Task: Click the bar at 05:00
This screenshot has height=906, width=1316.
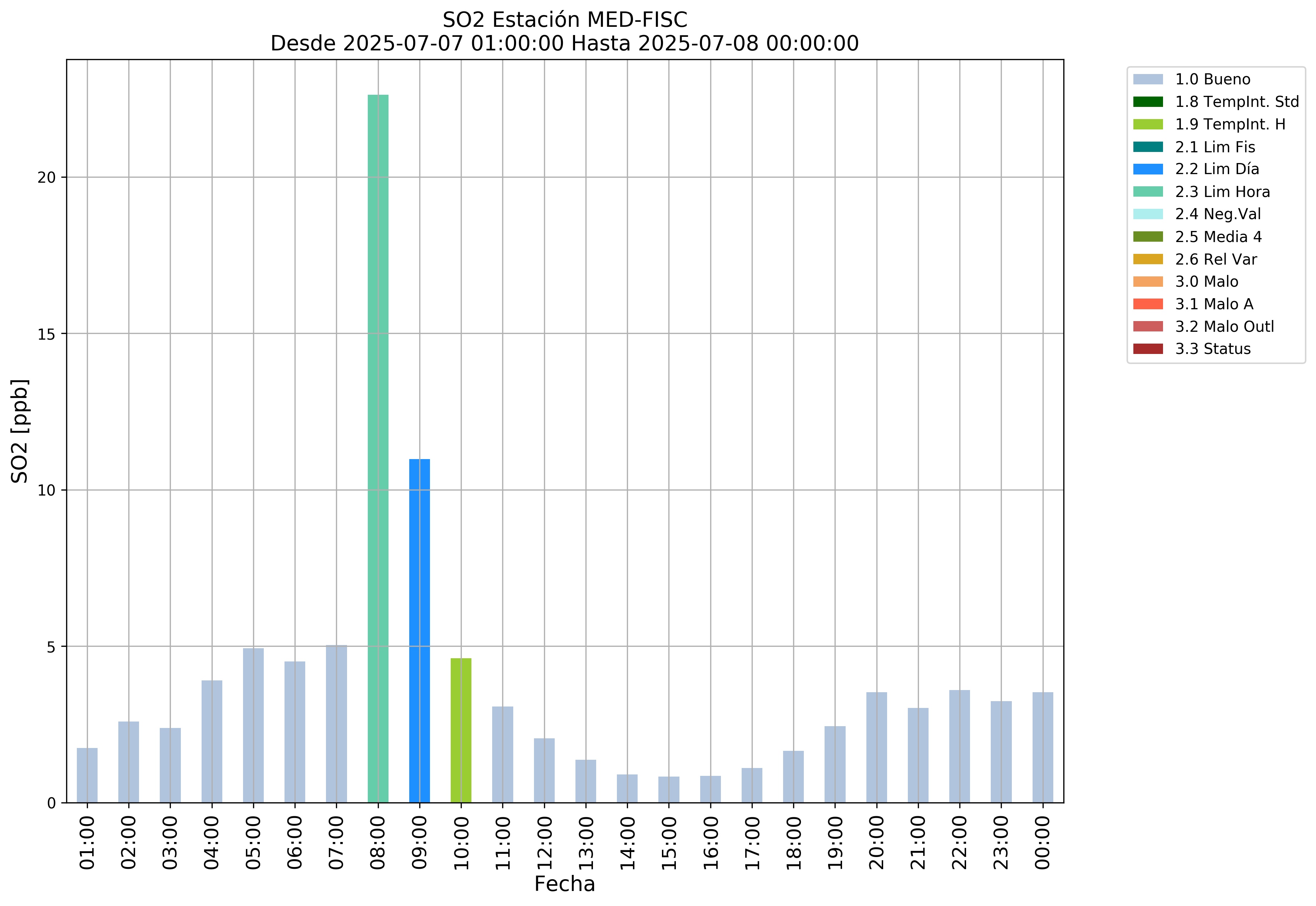Action: (253, 725)
